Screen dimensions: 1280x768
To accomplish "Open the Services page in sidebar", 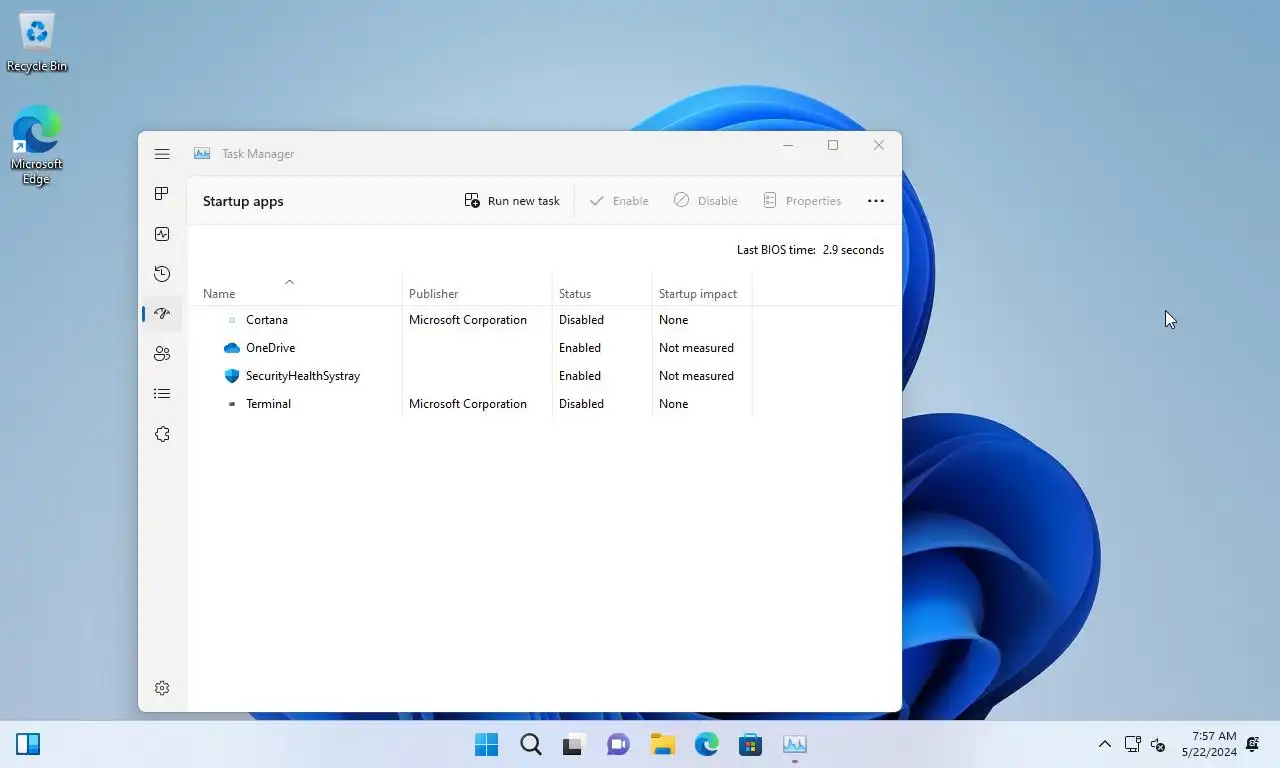I will 162,434.
